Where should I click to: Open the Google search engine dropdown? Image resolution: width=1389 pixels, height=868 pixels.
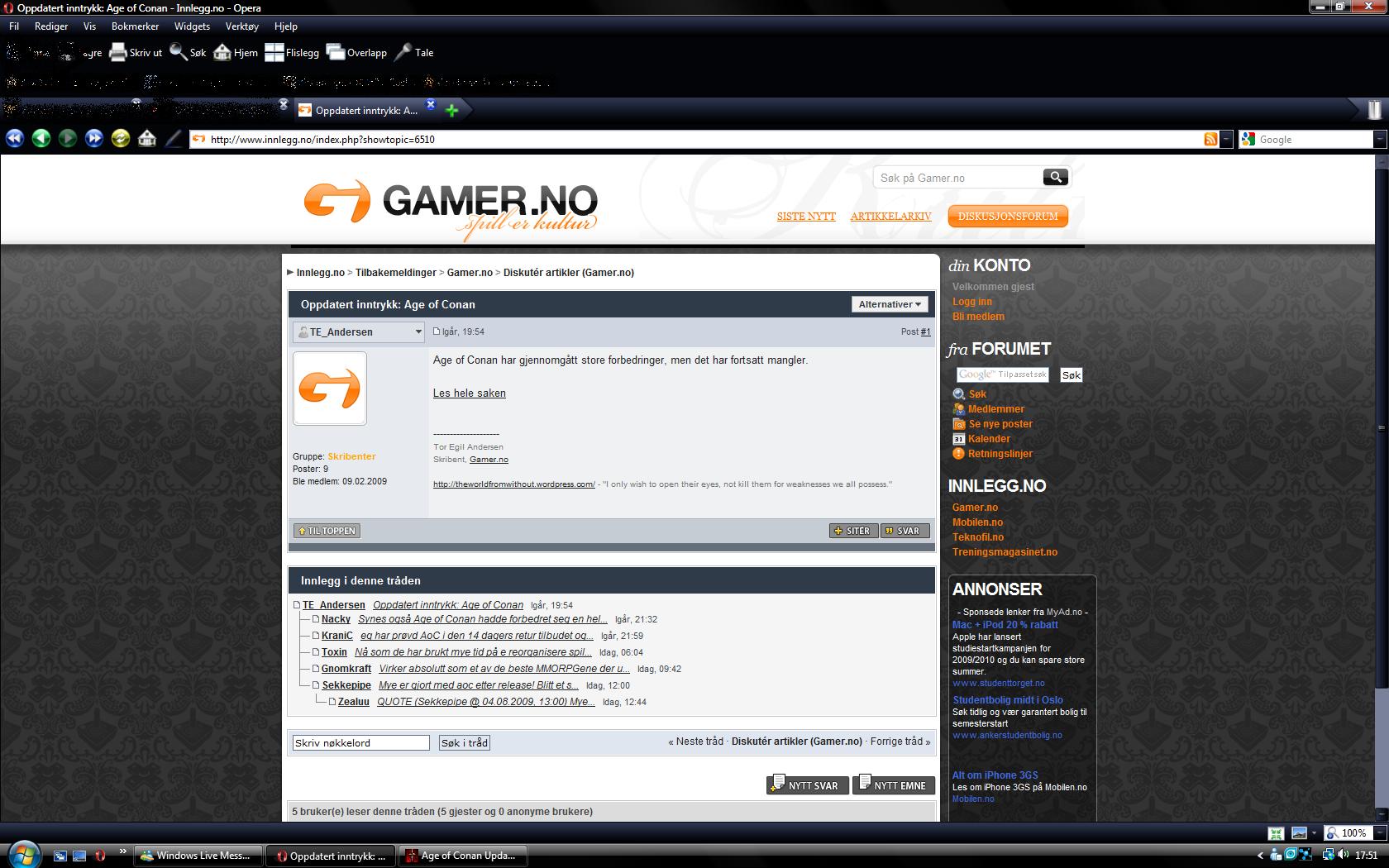pos(1379,139)
